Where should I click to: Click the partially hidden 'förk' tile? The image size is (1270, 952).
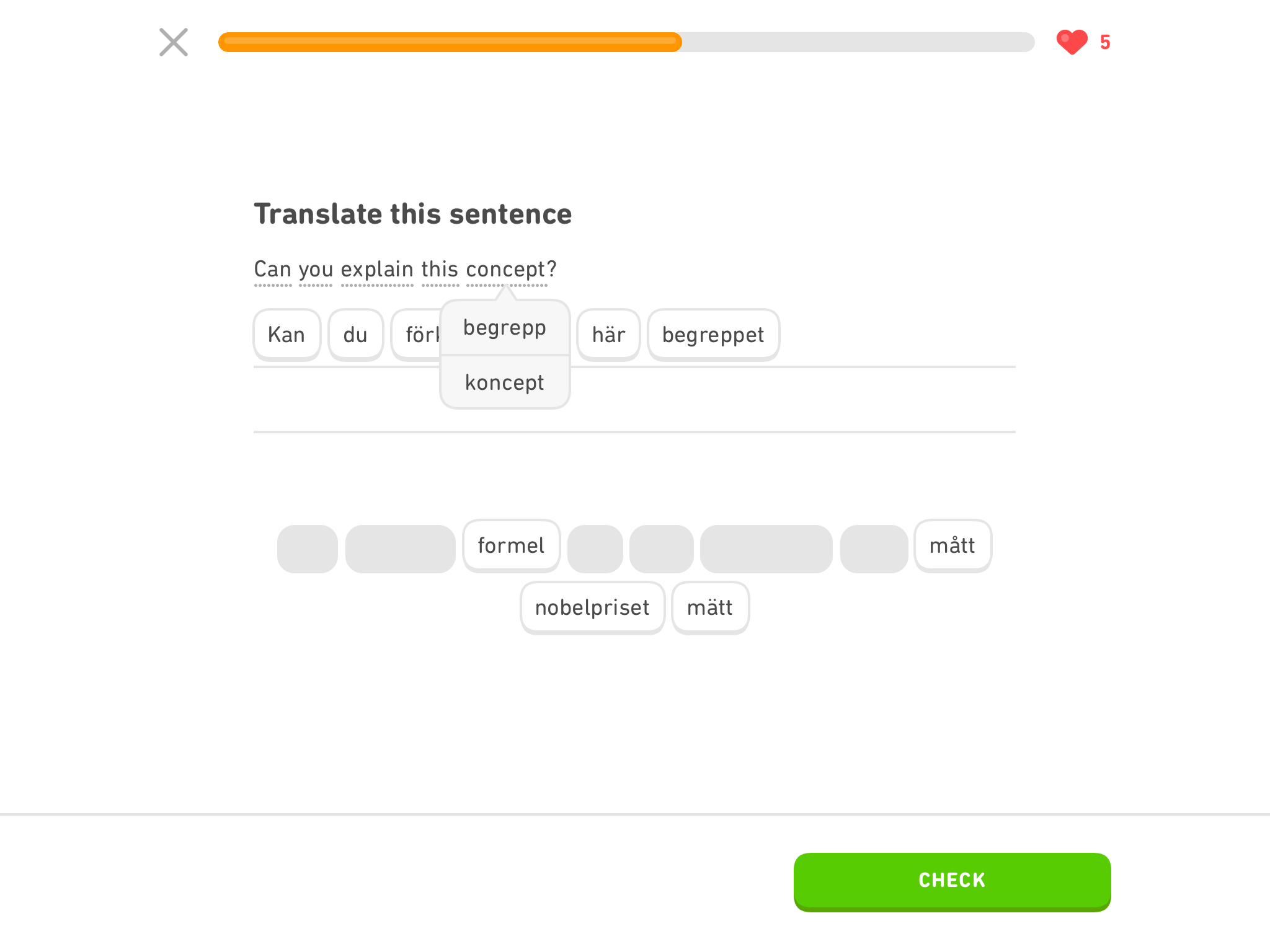(417, 335)
